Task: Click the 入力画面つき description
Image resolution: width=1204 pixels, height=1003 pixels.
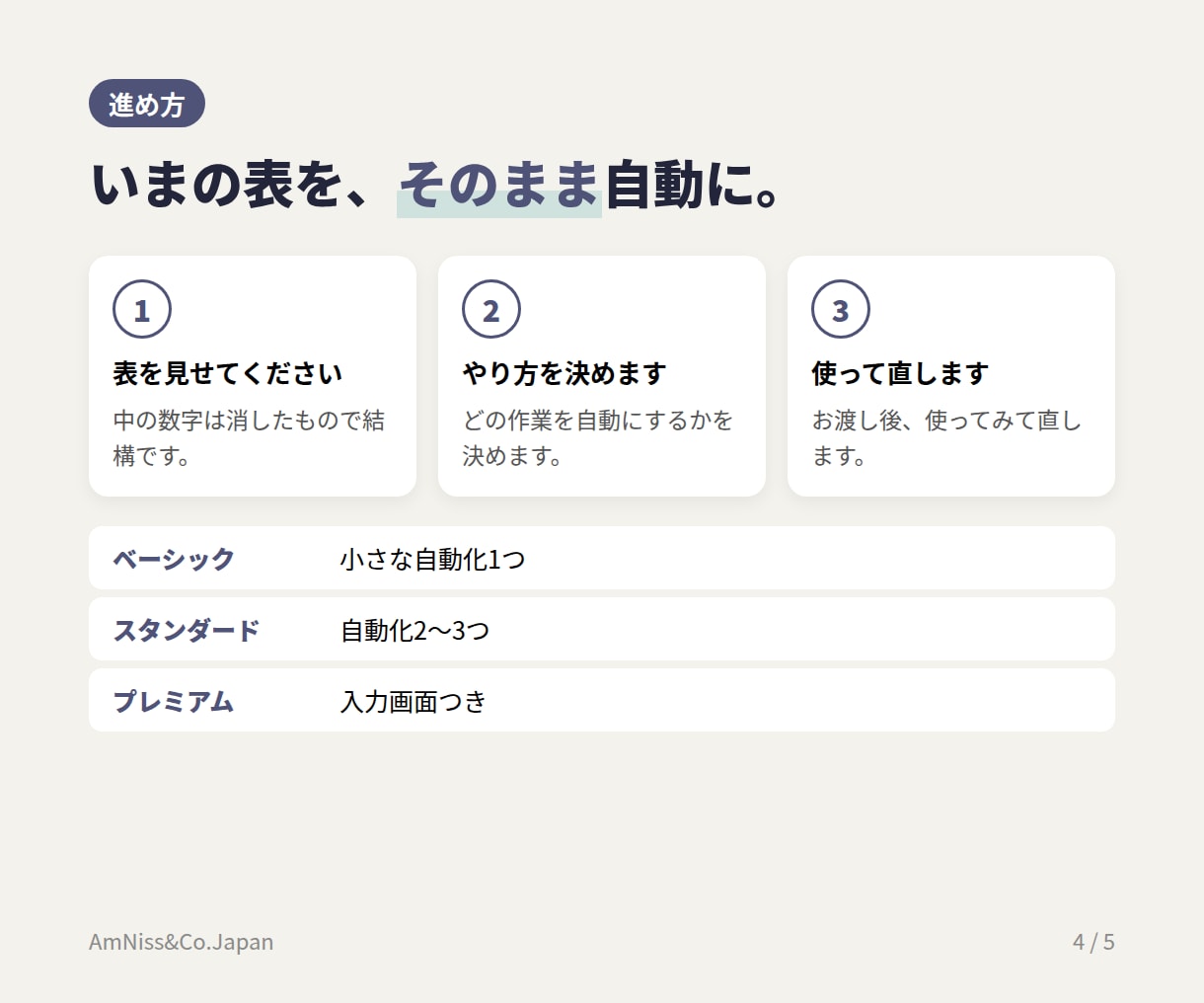Action: 414,701
